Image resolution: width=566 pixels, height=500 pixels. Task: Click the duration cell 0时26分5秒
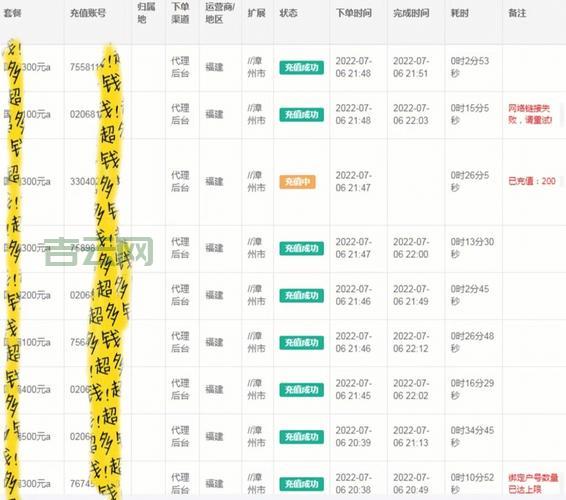click(x=470, y=181)
